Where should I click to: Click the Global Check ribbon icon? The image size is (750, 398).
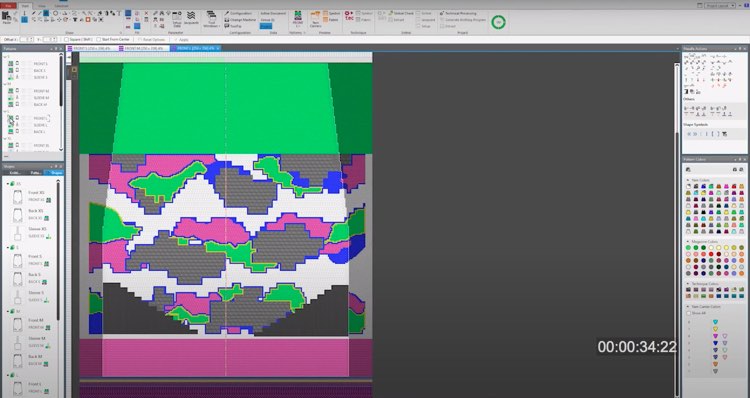click(x=401, y=13)
